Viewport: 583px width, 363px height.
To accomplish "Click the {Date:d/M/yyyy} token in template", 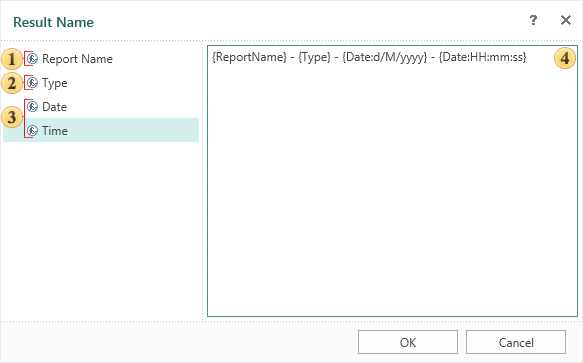I will (384, 57).
